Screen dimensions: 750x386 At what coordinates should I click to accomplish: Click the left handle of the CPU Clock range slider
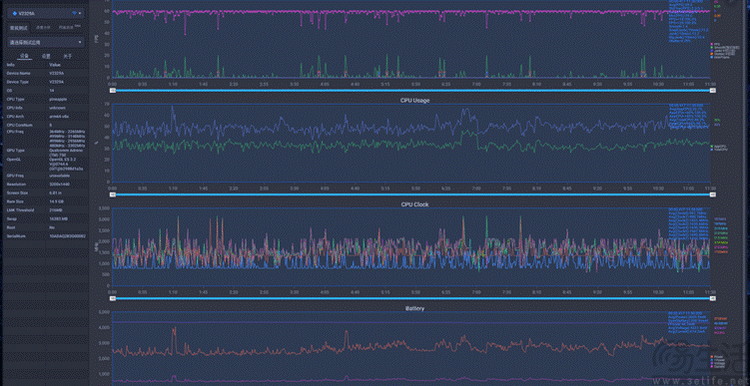(113, 298)
